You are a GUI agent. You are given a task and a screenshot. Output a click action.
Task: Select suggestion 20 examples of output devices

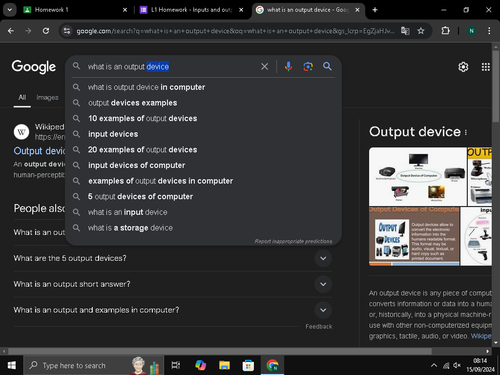tap(203, 150)
